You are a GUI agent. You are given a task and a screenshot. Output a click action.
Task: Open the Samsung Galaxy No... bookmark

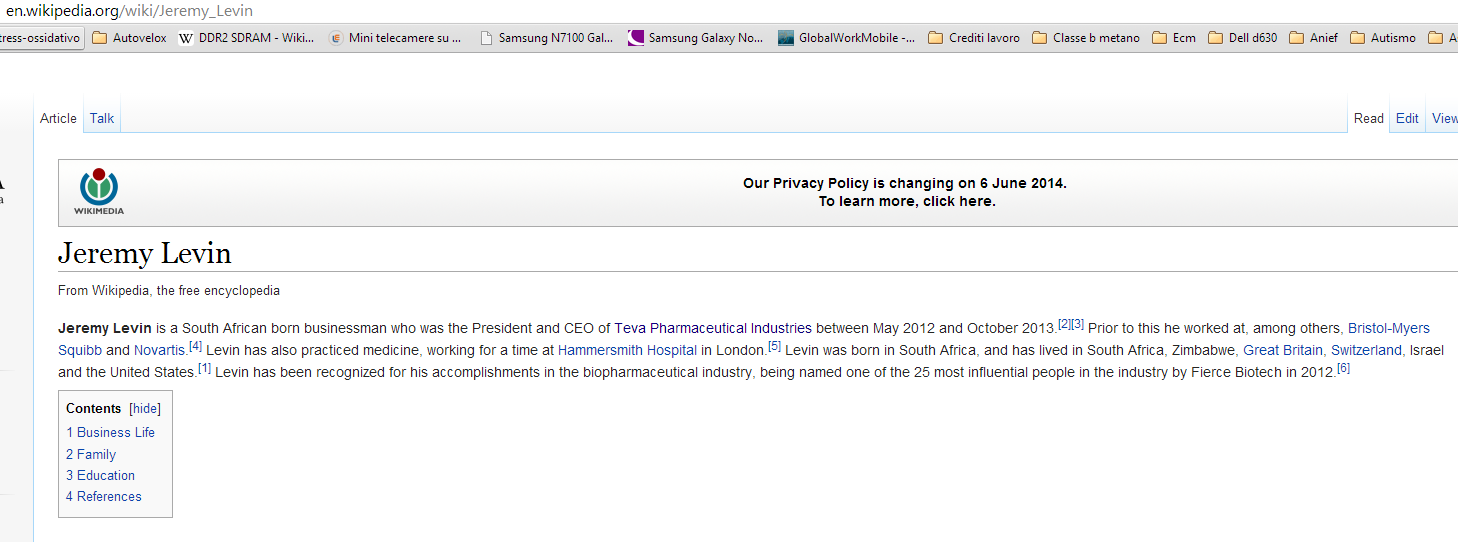695,38
